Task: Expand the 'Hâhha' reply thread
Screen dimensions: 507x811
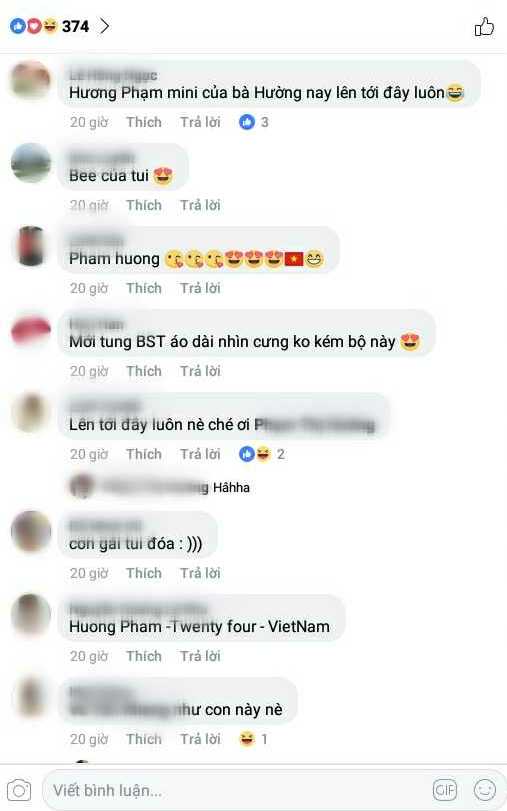Action: [160, 487]
